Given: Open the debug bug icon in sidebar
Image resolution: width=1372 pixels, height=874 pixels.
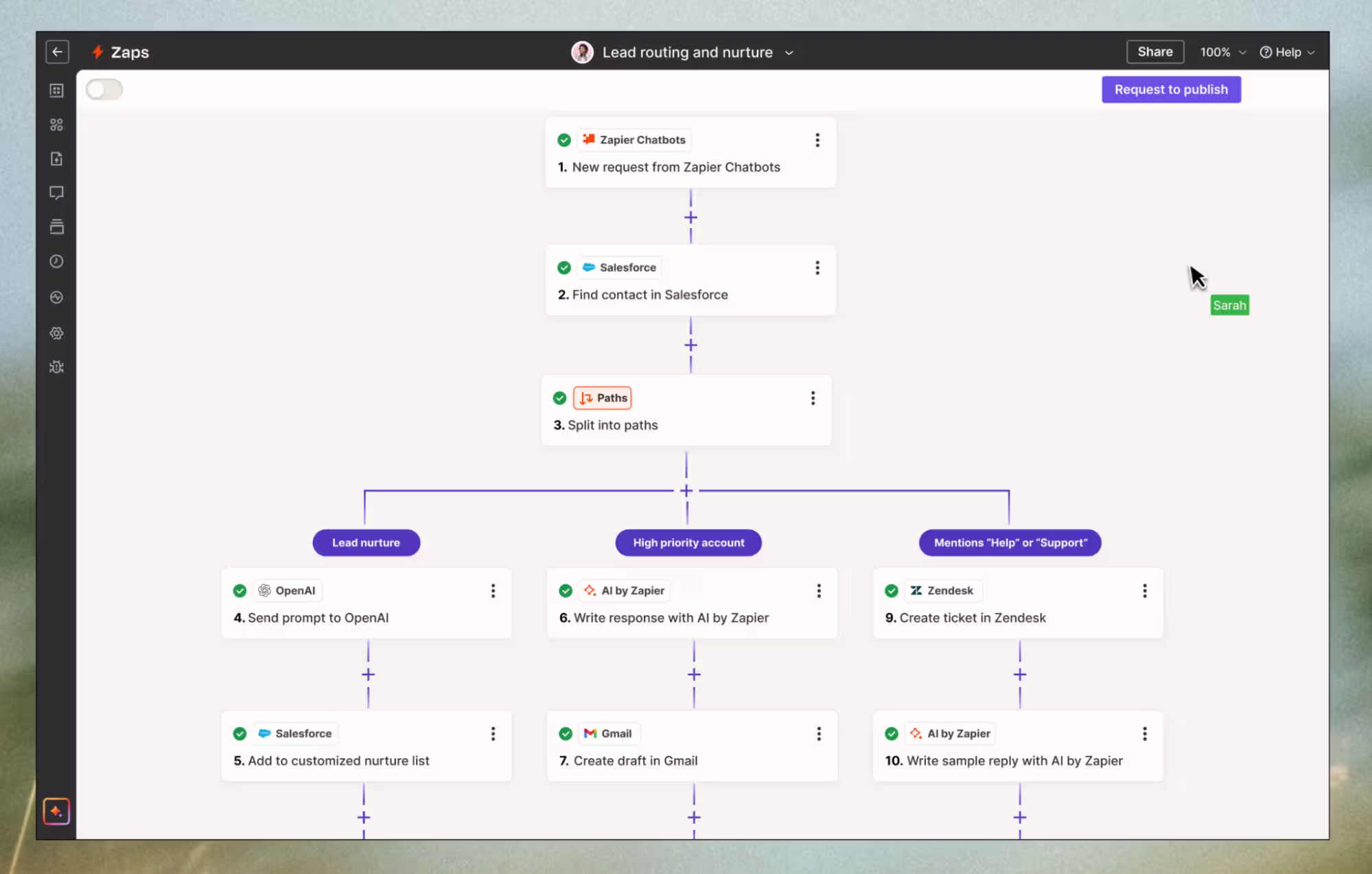Looking at the screenshot, I should pyautogui.click(x=57, y=367).
